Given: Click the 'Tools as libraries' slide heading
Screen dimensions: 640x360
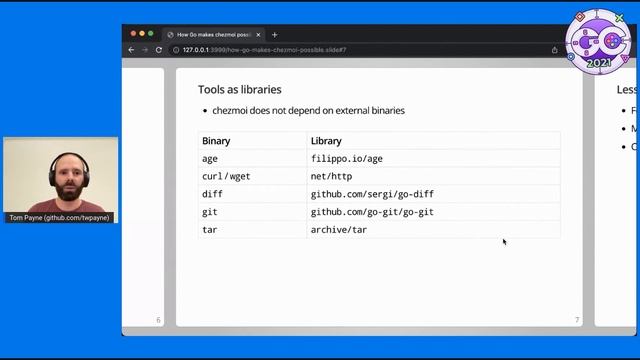Looking at the screenshot, I should click(240, 89).
